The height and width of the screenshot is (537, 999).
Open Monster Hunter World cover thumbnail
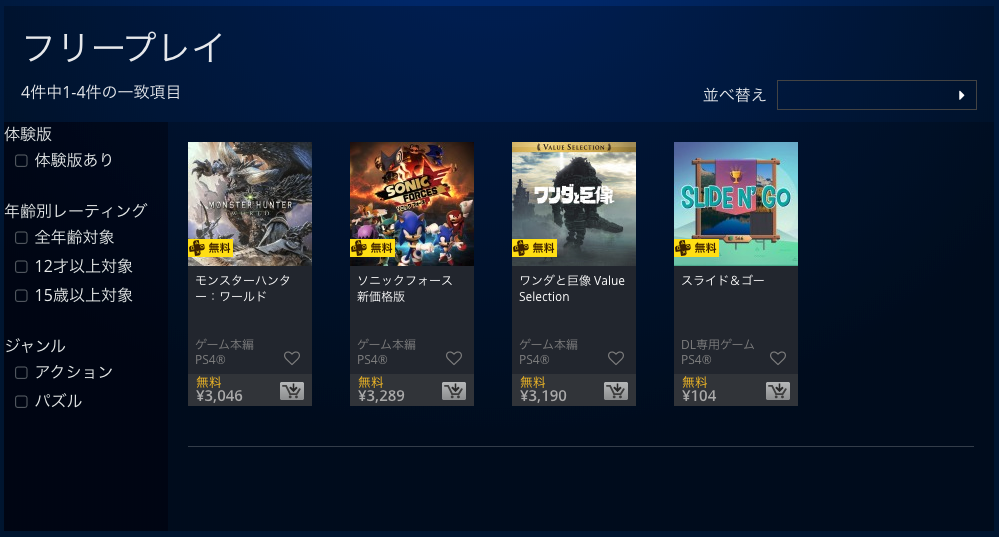pos(250,204)
